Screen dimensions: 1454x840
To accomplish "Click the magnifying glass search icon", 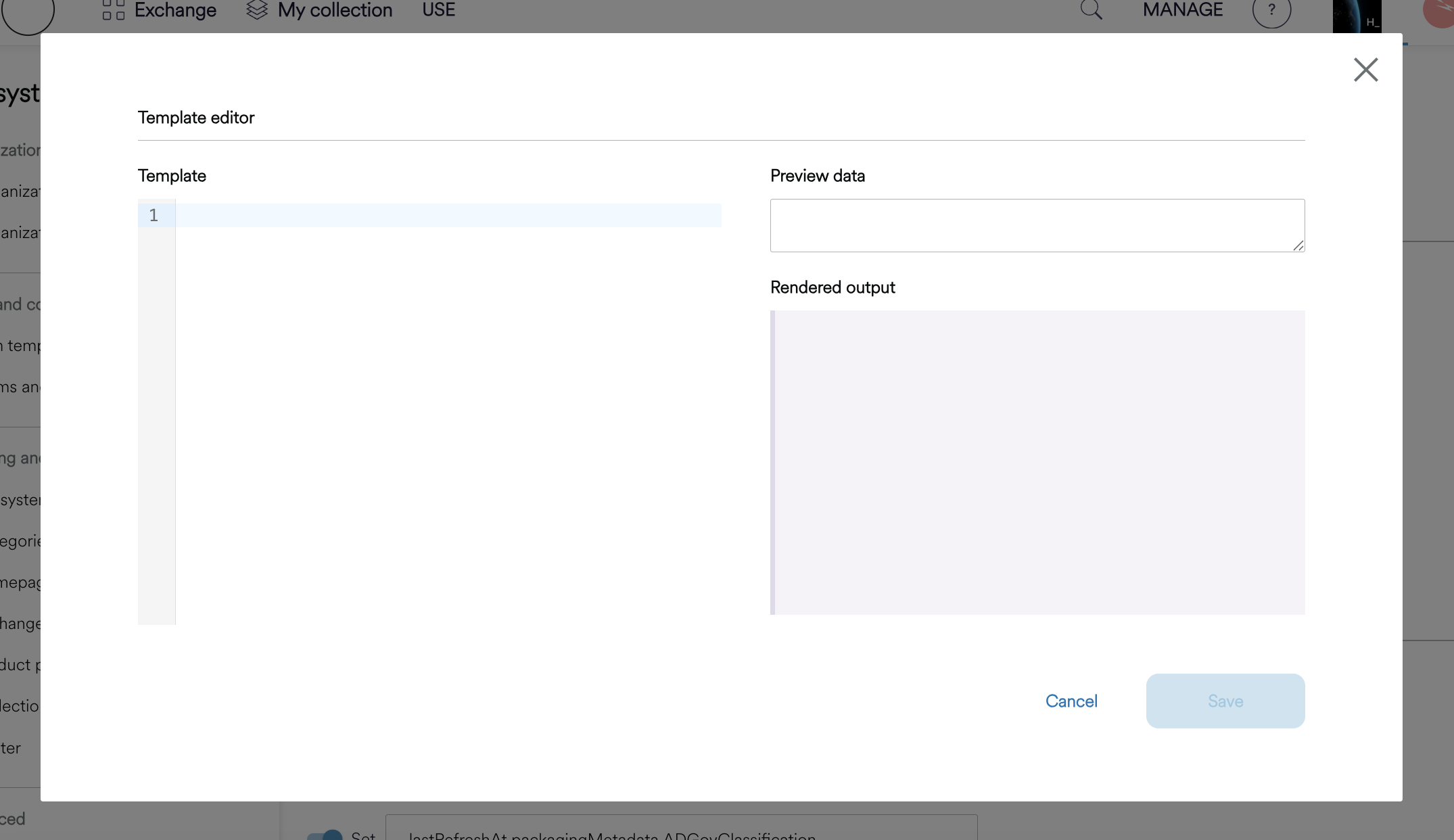I will point(1091,10).
